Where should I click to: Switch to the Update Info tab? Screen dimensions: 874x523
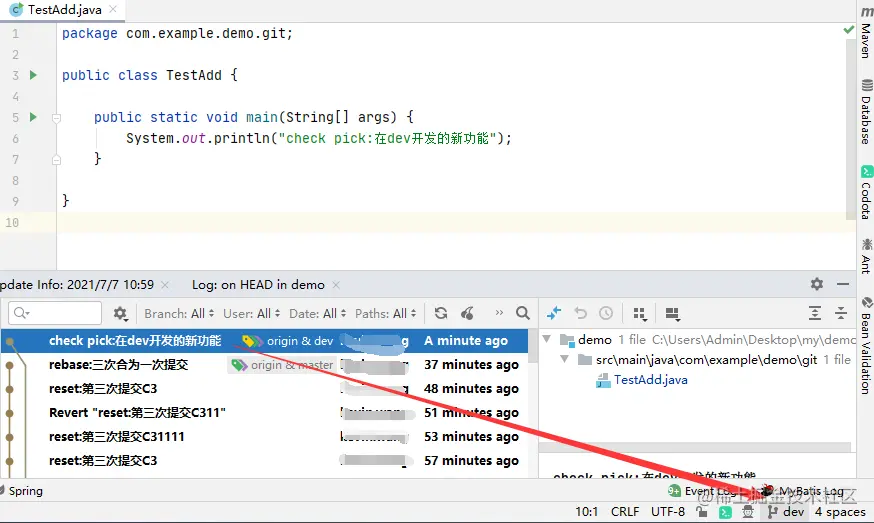click(77, 284)
